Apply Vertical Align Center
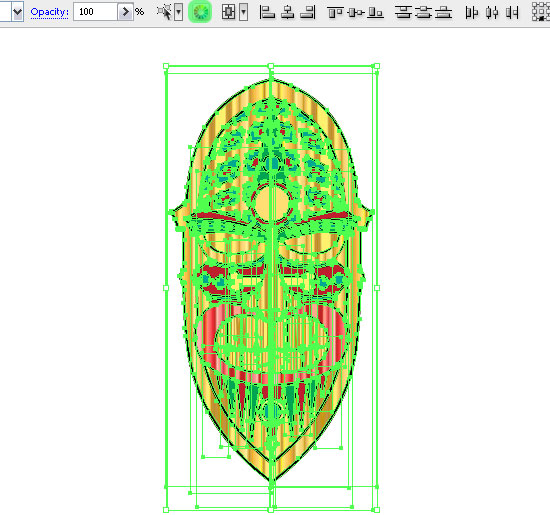 pos(356,13)
